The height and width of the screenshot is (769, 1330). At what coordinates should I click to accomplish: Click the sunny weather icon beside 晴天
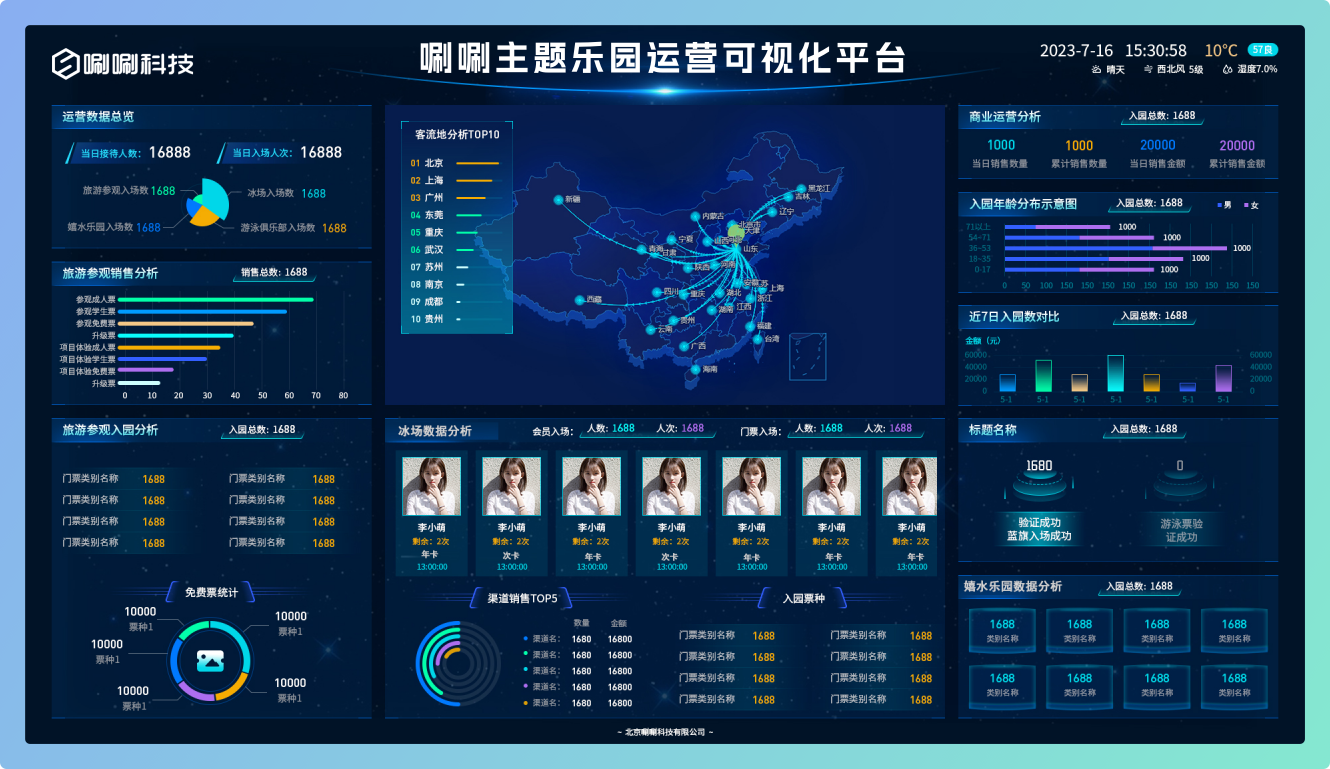(x=1096, y=70)
